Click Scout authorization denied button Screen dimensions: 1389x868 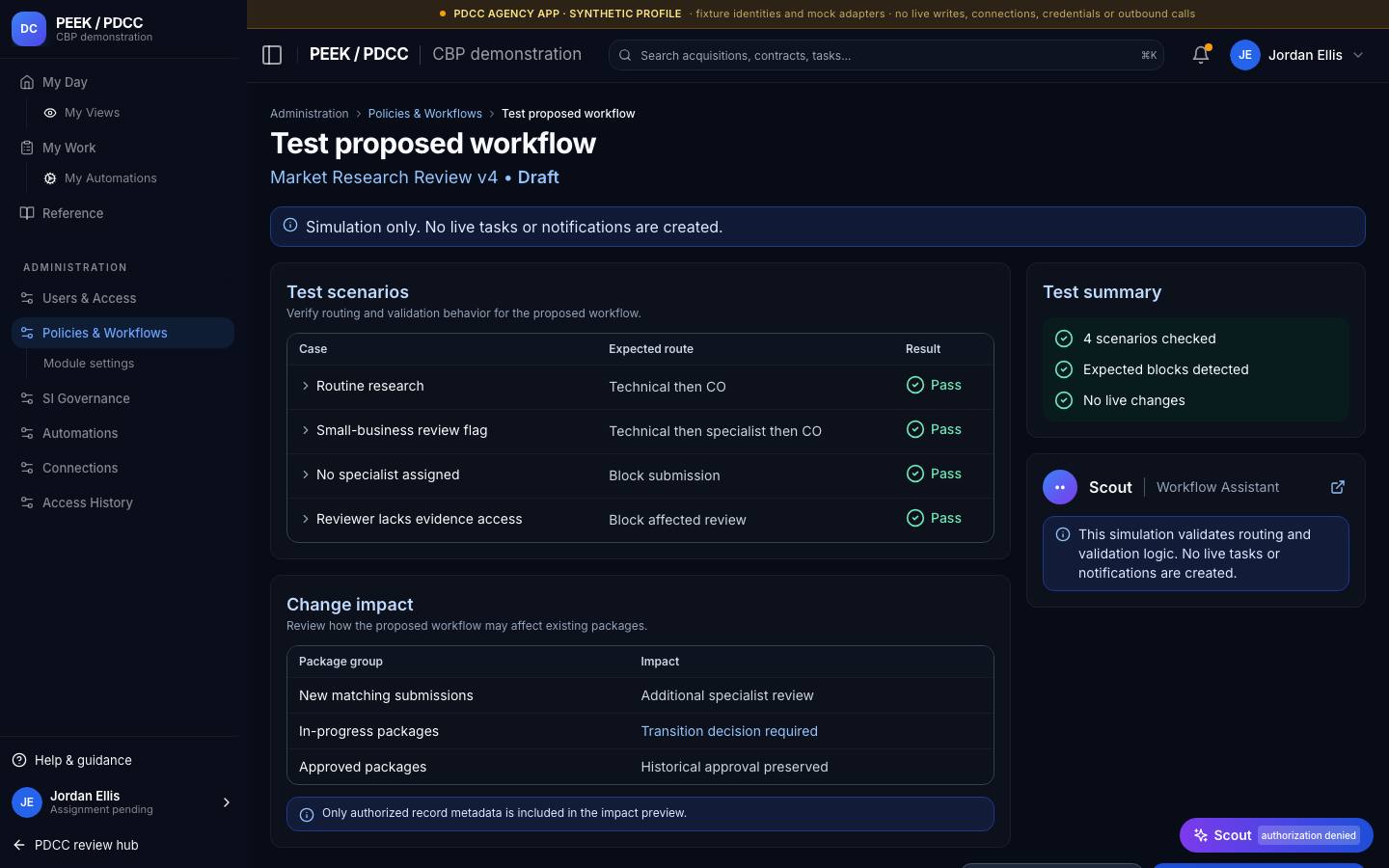pyautogui.click(x=1276, y=835)
